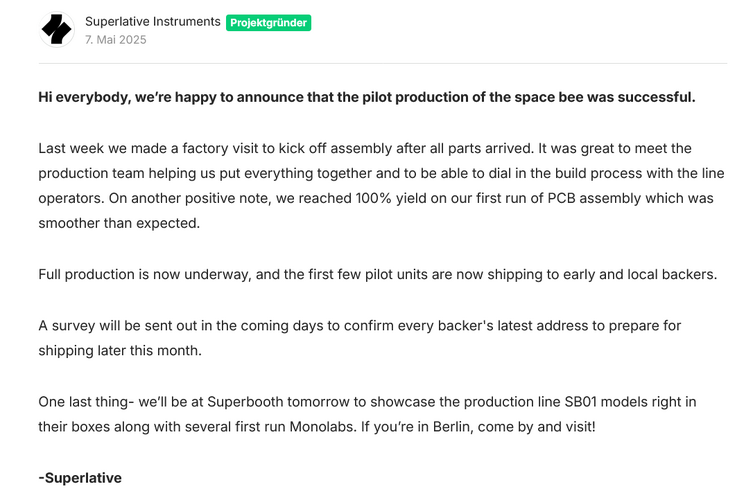Click the post date 7. Mai 2025

pyautogui.click(x=116, y=40)
